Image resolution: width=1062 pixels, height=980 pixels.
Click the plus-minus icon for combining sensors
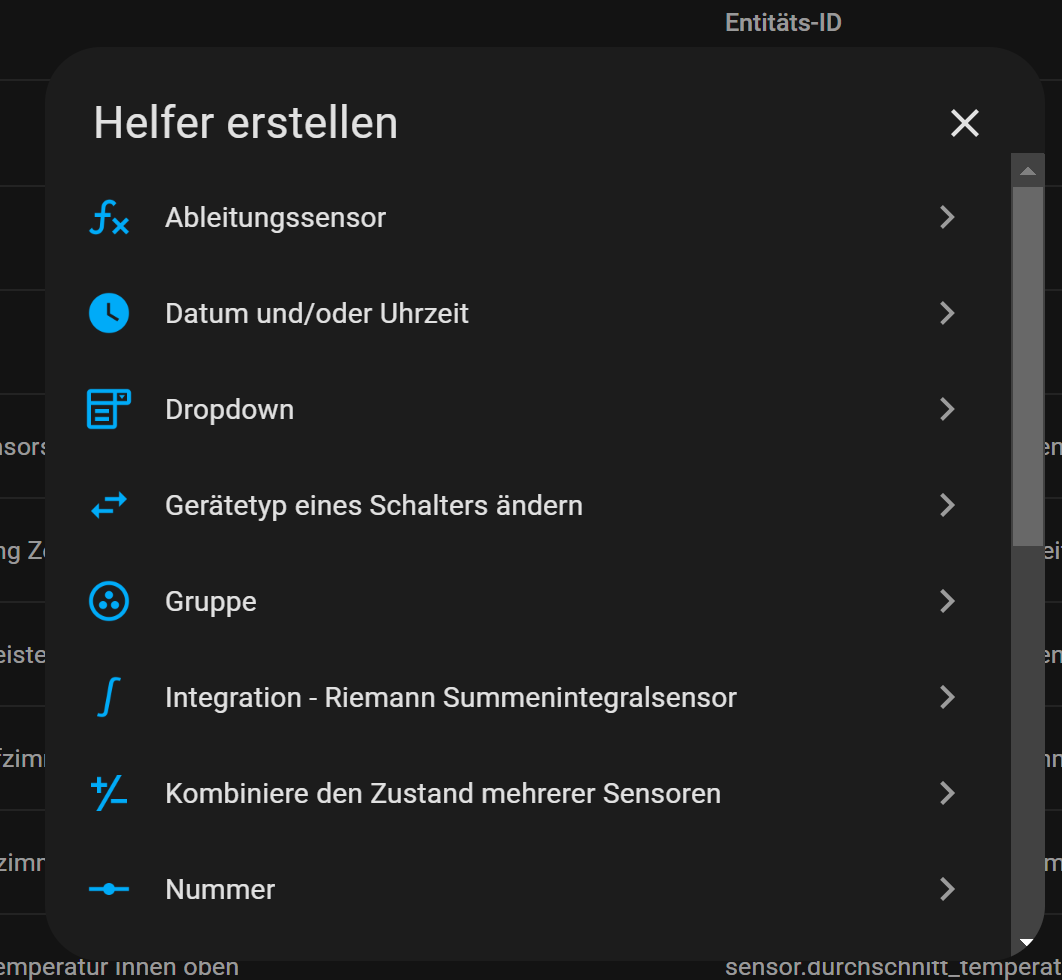click(109, 794)
